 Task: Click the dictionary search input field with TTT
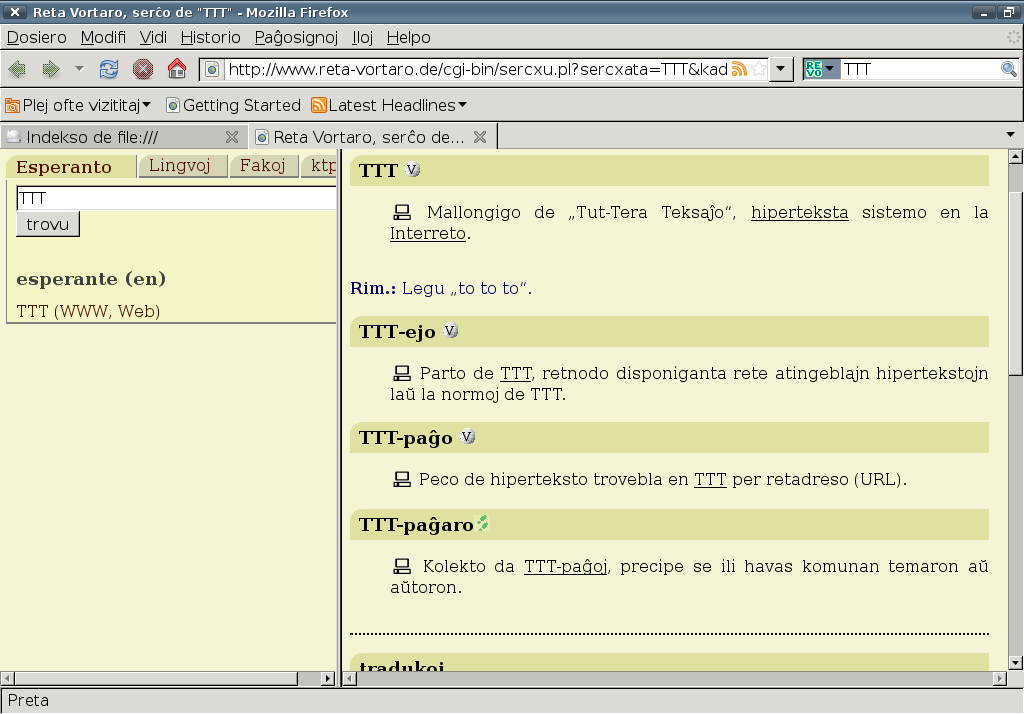tap(175, 199)
